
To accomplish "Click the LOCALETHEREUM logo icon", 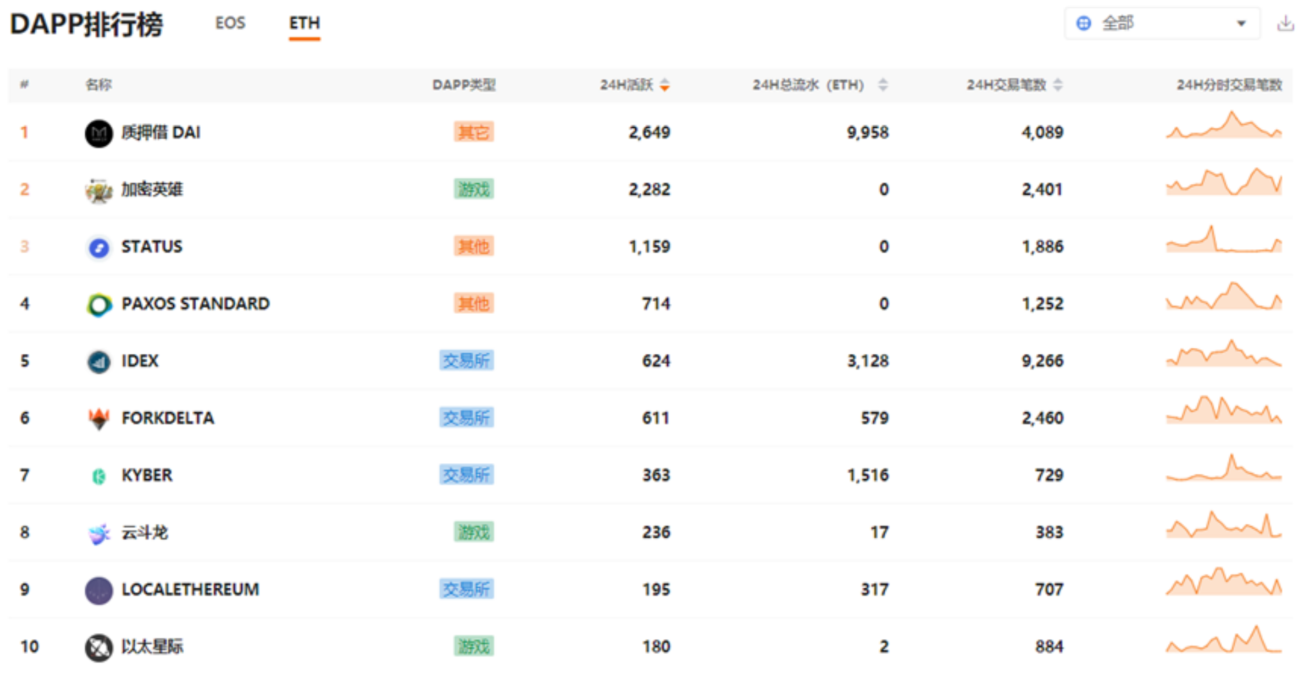I will tap(99, 591).
